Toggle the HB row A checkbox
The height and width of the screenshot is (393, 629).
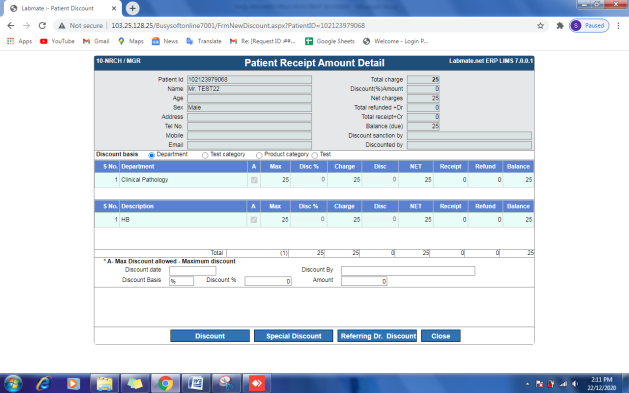point(254,220)
